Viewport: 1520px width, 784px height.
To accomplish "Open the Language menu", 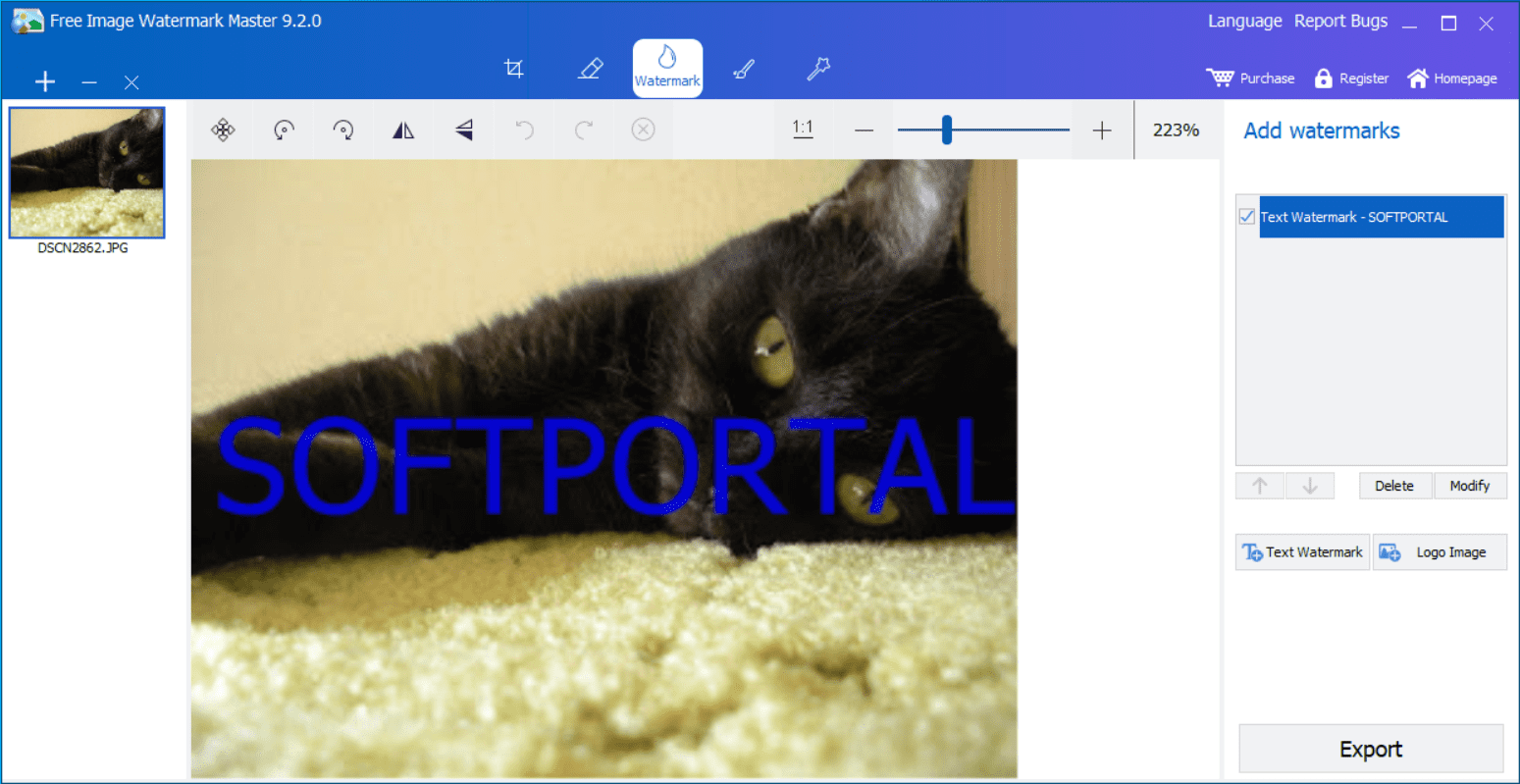I will [1244, 22].
